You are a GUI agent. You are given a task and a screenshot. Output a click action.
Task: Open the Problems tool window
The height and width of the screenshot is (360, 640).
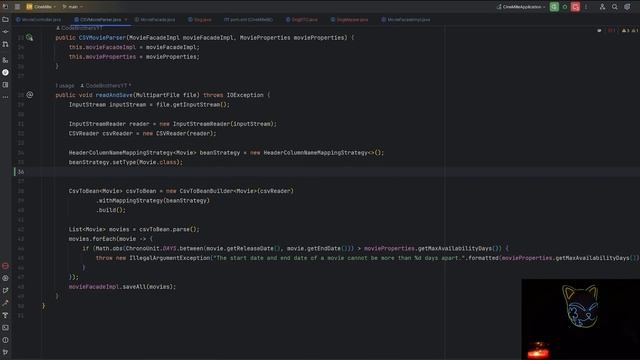5,340
